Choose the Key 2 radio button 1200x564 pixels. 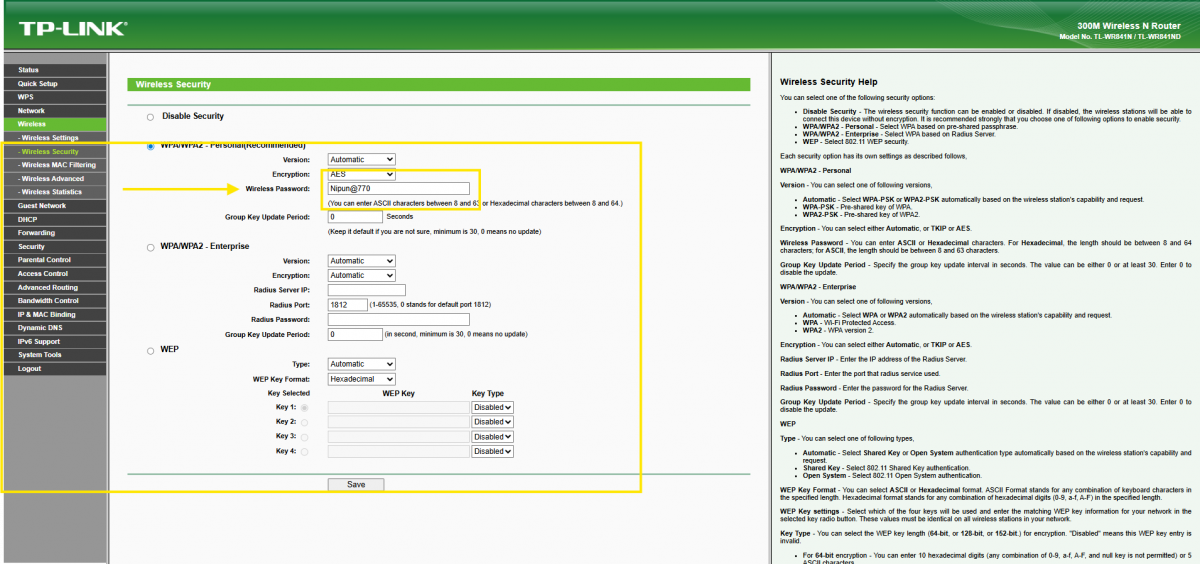click(x=304, y=423)
